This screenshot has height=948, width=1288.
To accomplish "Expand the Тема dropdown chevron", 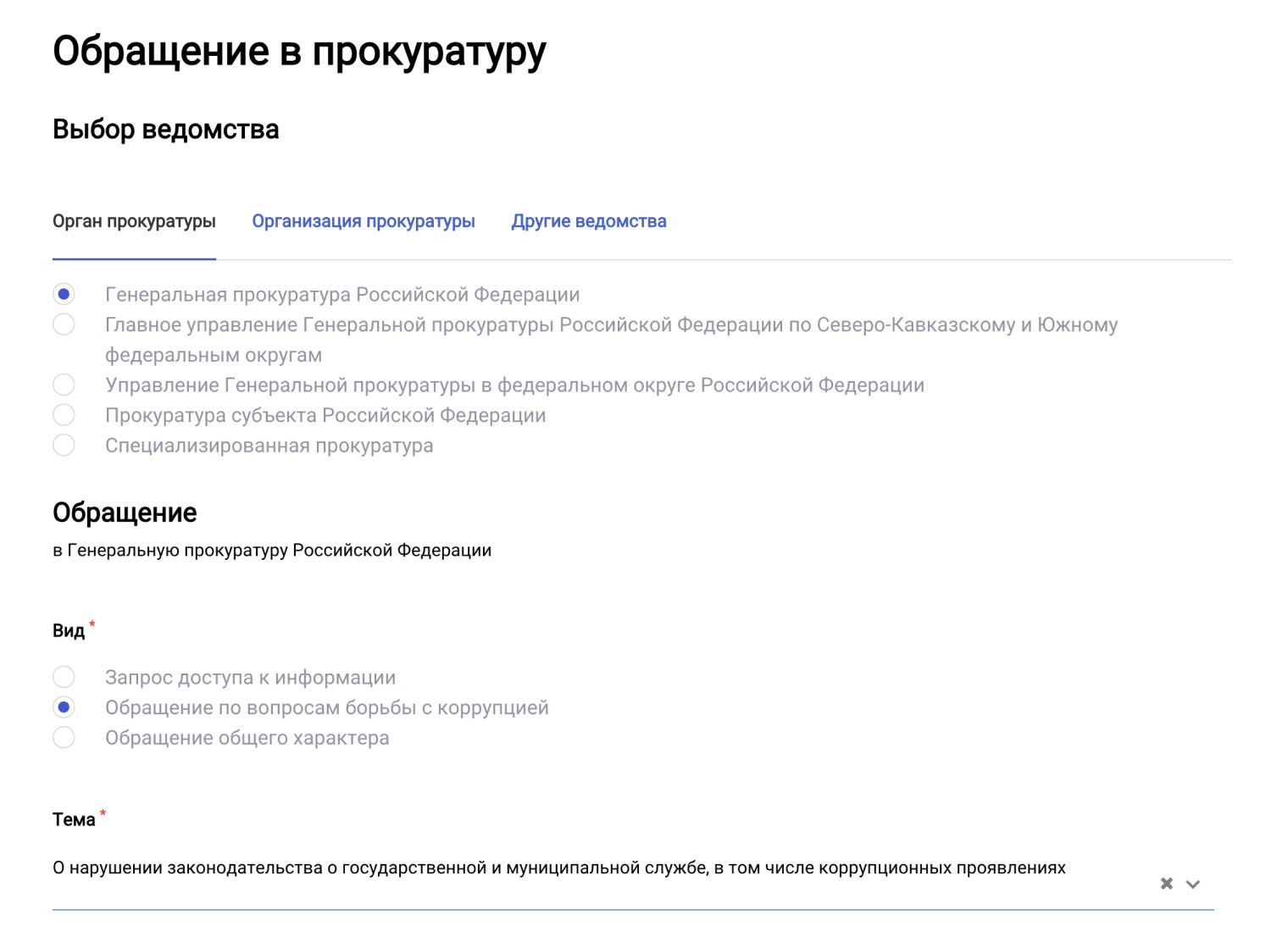I will 1193,884.
